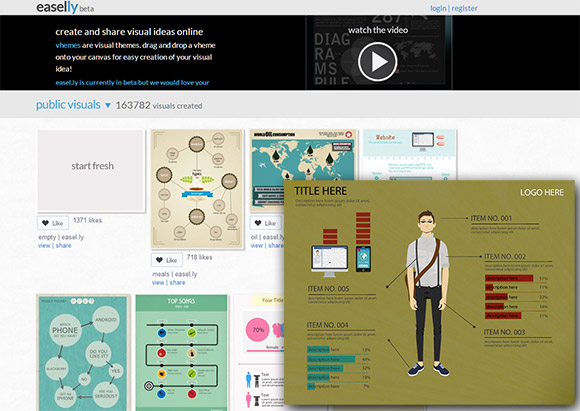Viewport: 580px width, 411px height.
Task: Open the Website template thumbnail
Action: coord(410,155)
